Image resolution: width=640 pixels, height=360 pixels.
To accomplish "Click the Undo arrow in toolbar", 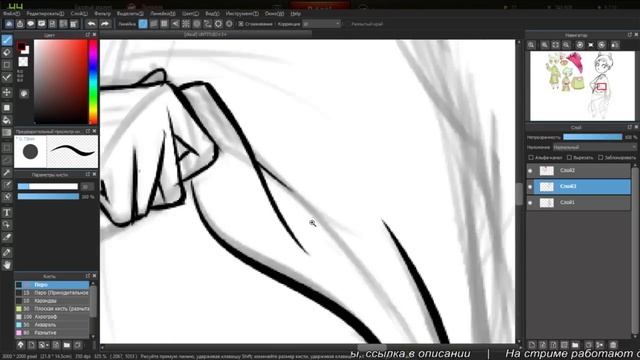I will [91, 24].
